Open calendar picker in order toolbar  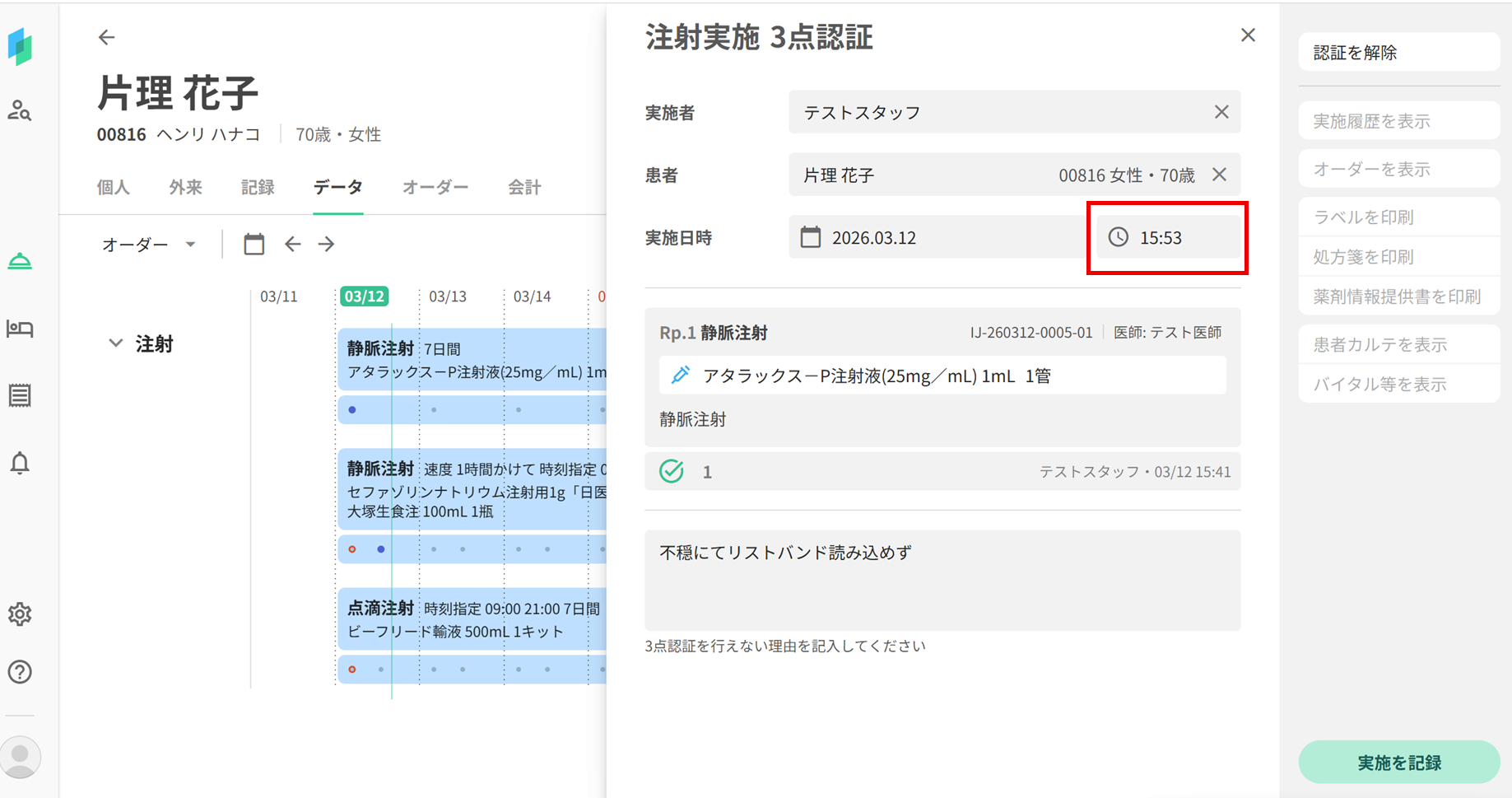pyautogui.click(x=254, y=245)
